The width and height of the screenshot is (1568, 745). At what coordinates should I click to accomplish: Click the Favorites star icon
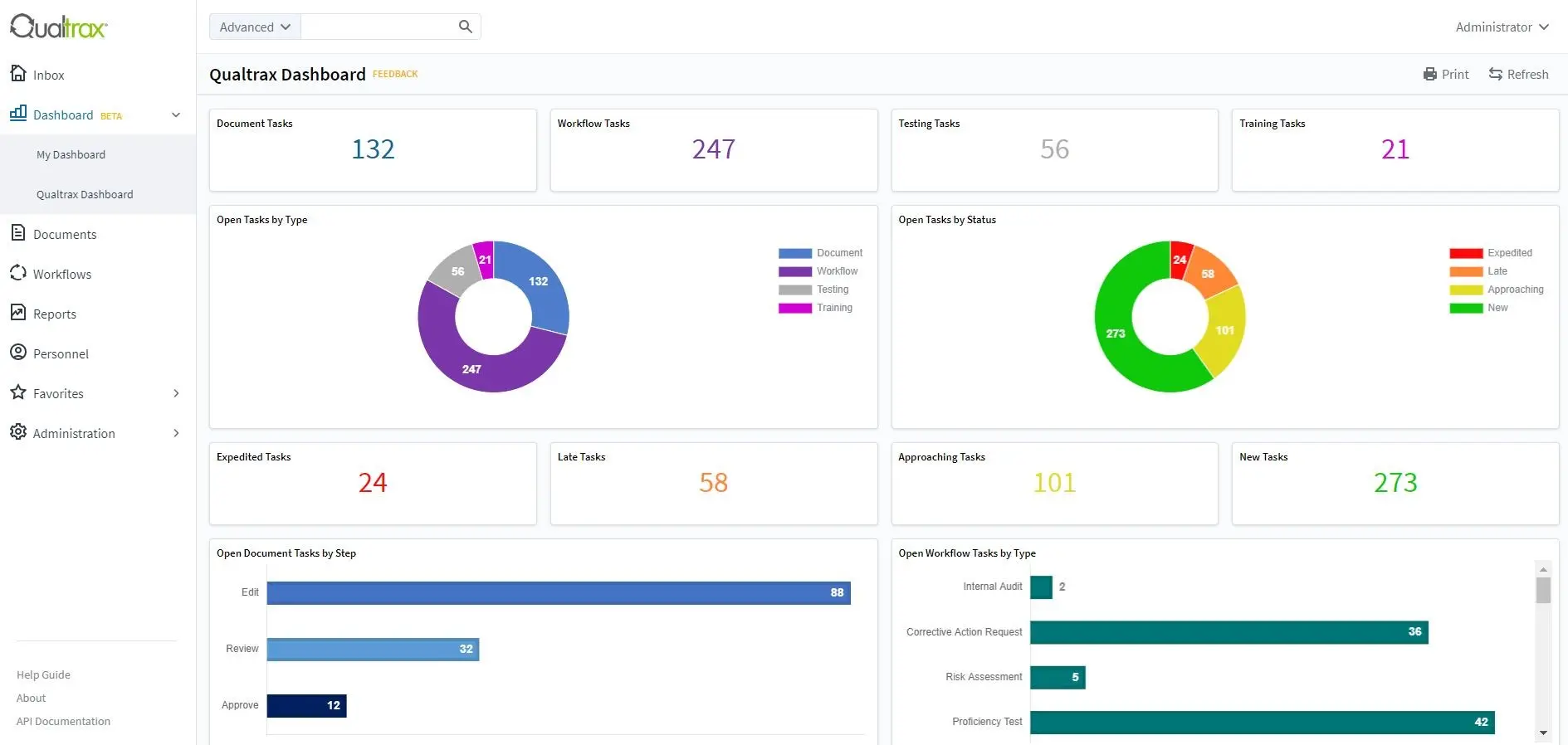pos(18,392)
